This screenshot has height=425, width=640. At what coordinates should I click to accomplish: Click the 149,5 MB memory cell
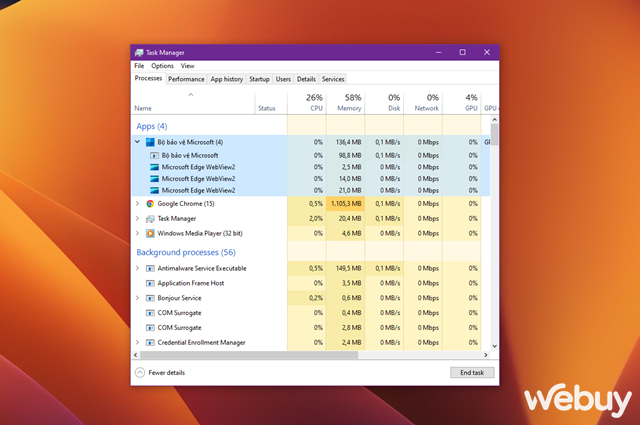(345, 269)
